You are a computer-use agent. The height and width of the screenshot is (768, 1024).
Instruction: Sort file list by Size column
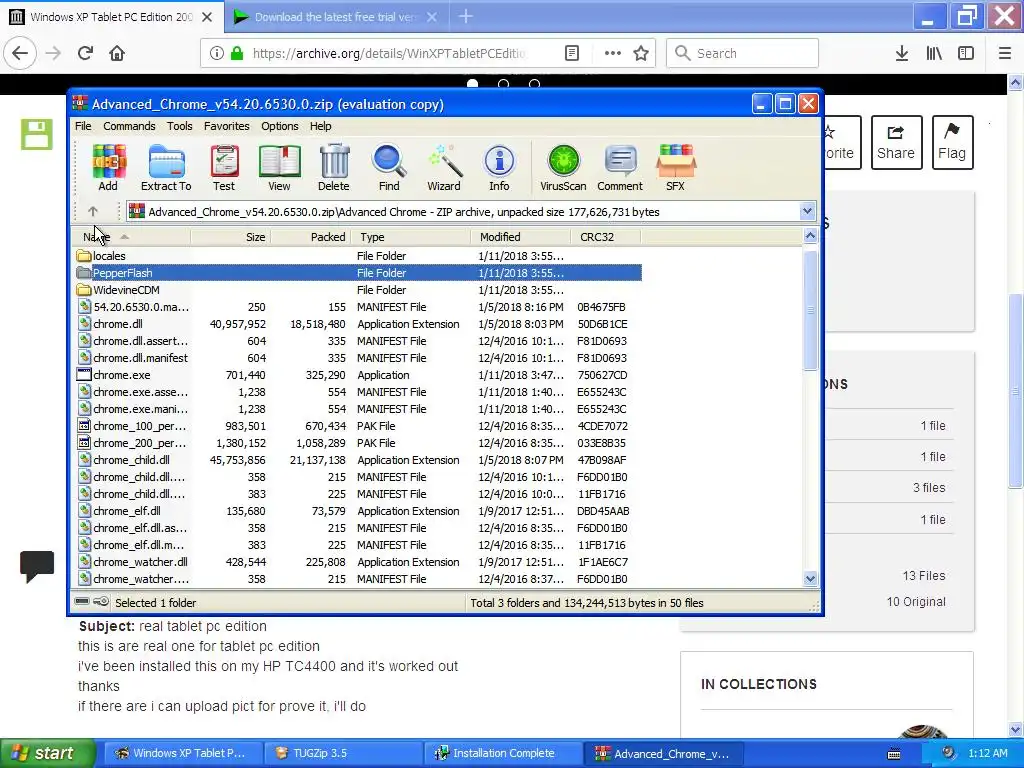(x=230, y=237)
